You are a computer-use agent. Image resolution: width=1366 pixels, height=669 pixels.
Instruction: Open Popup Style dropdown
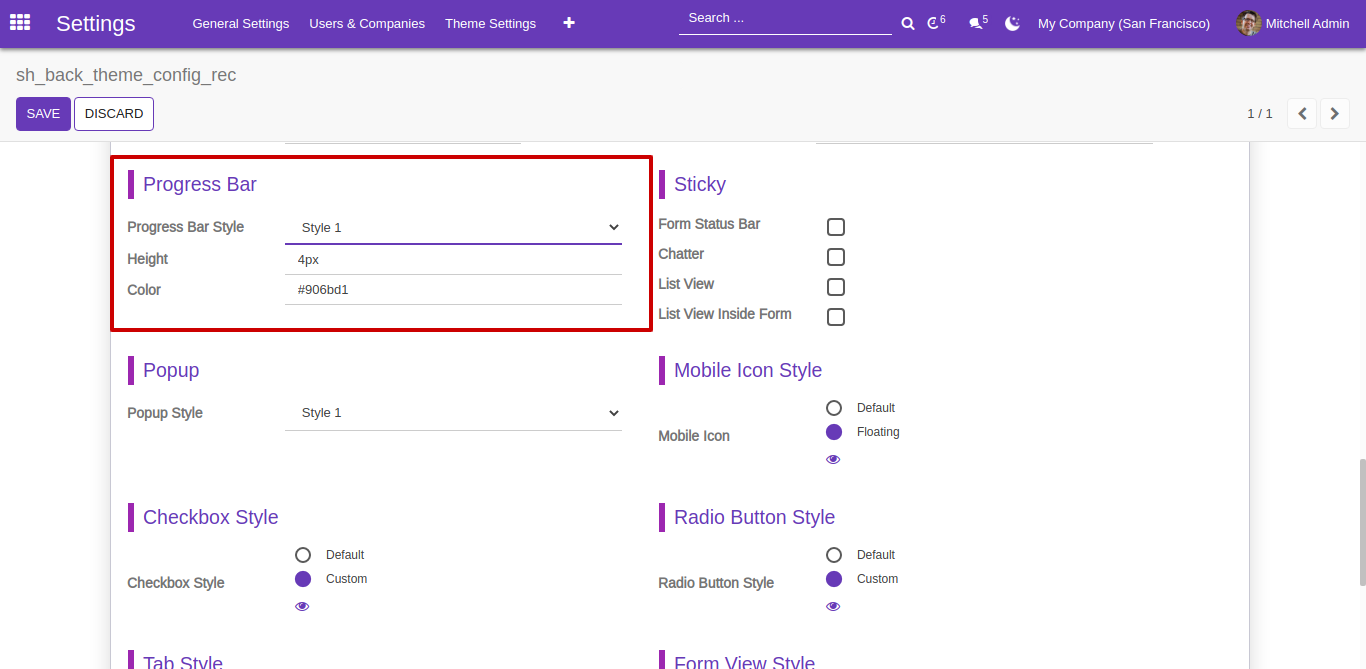(453, 413)
